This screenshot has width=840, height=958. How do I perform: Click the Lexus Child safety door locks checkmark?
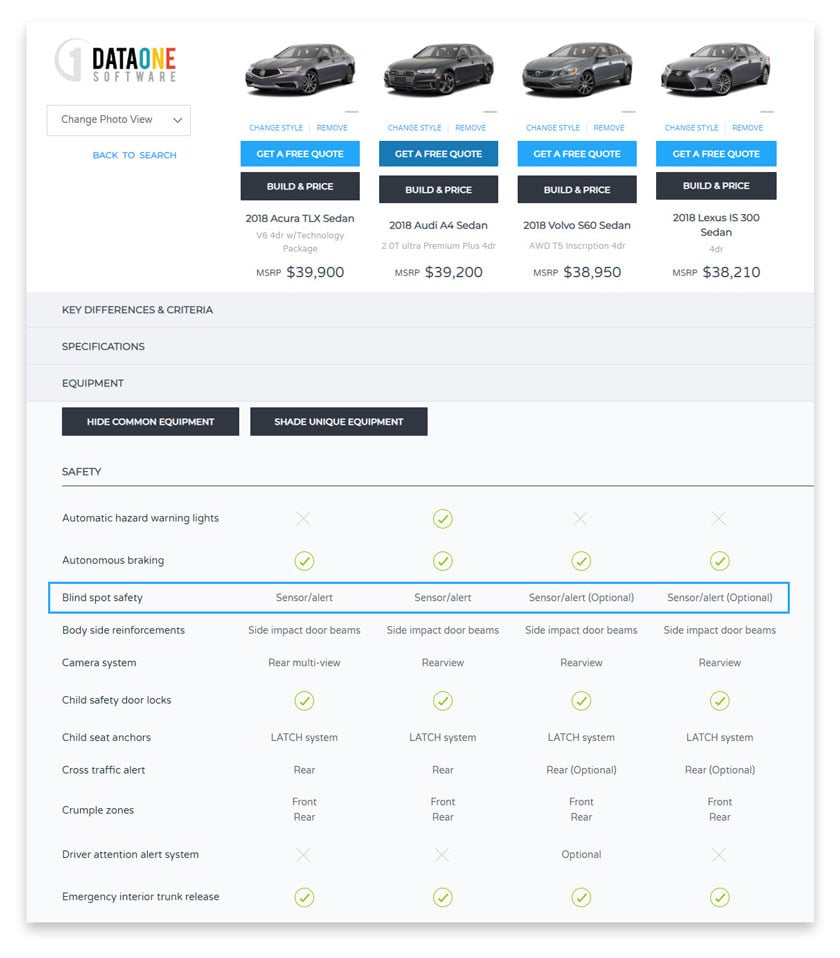719,701
